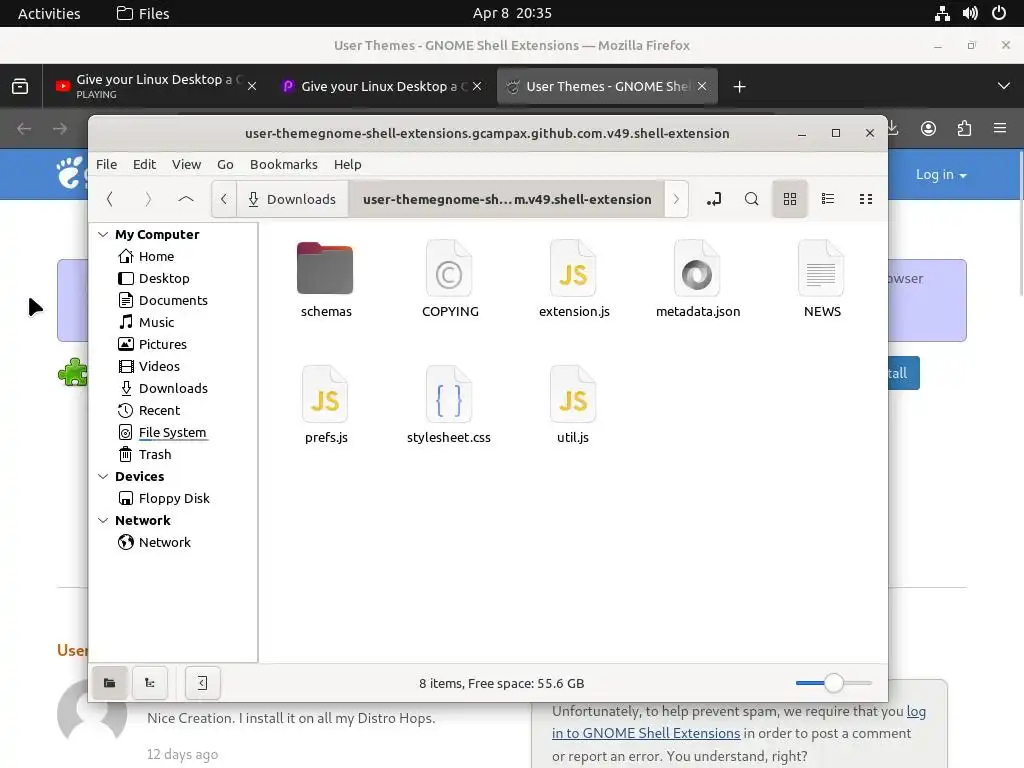The height and width of the screenshot is (768, 1024).
Task: Select the prefs.js file icon
Action: (x=325, y=394)
